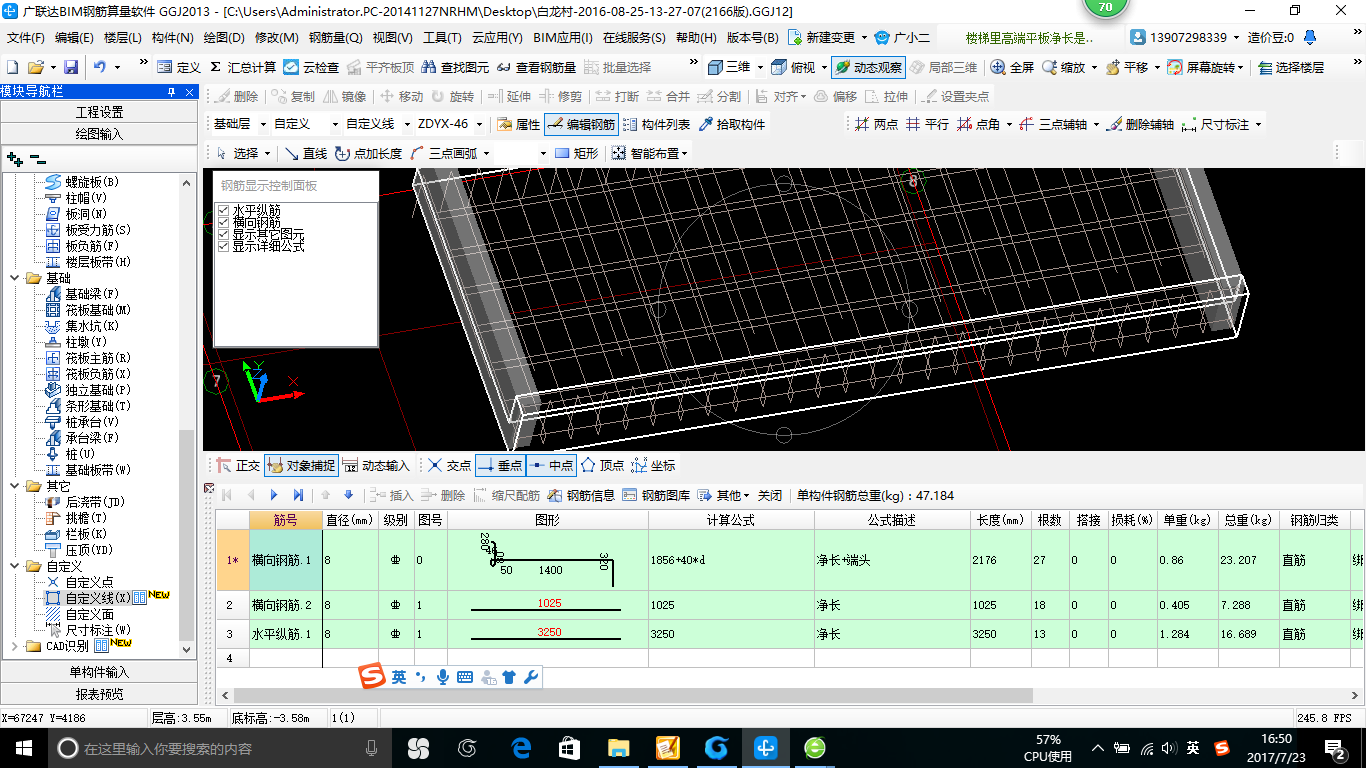This screenshot has width=1366, height=768.
Task: Toggle 显示其它图元 checkbox
Action: pos(223,234)
